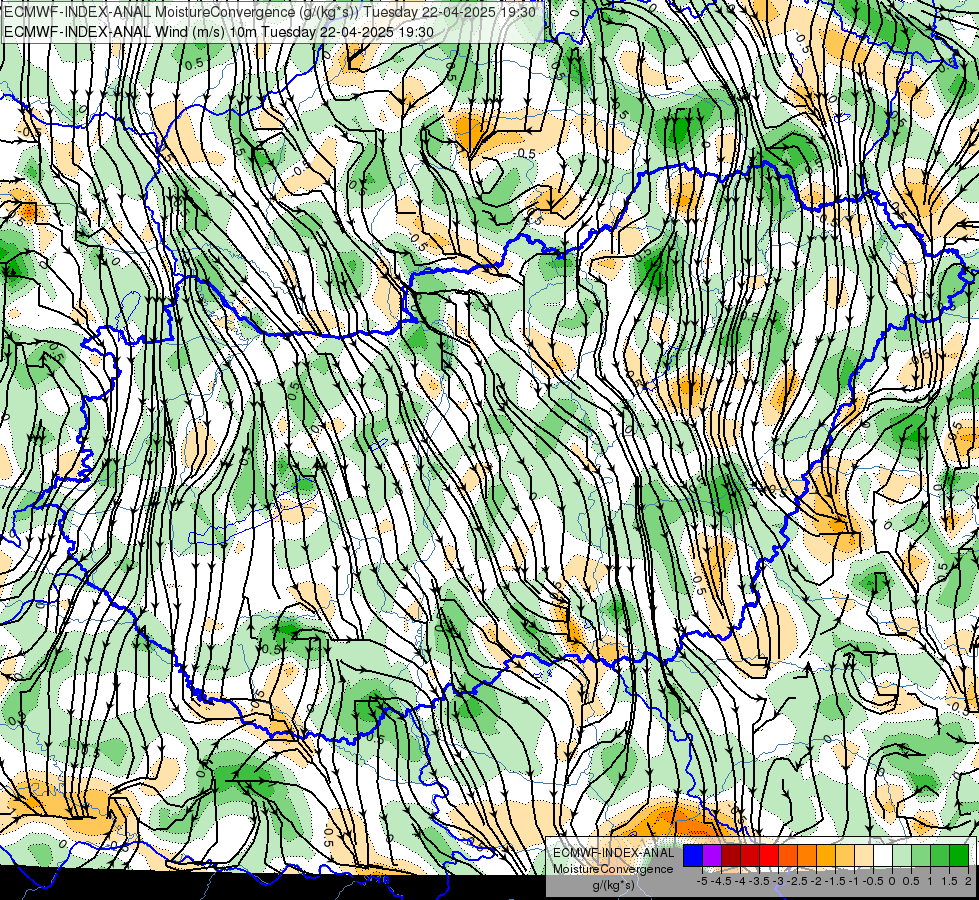Click the pale cream swatch left of white

tap(863, 856)
